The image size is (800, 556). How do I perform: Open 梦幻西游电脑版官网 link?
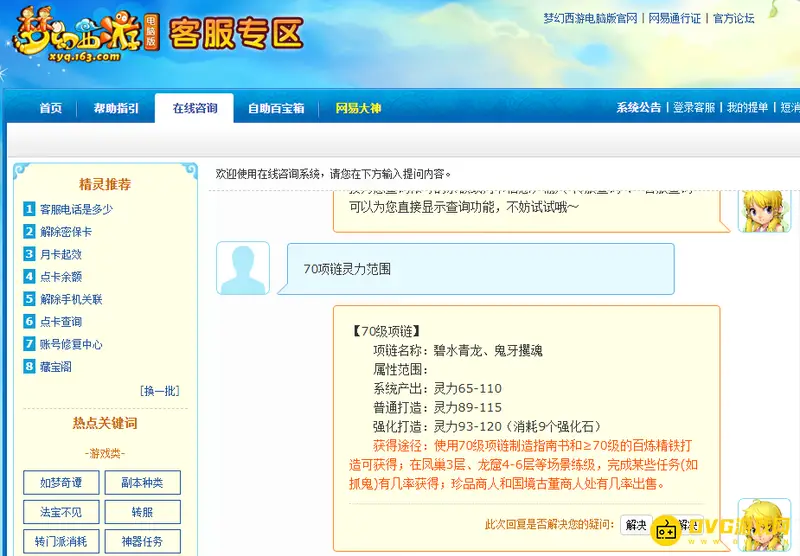tap(590, 18)
